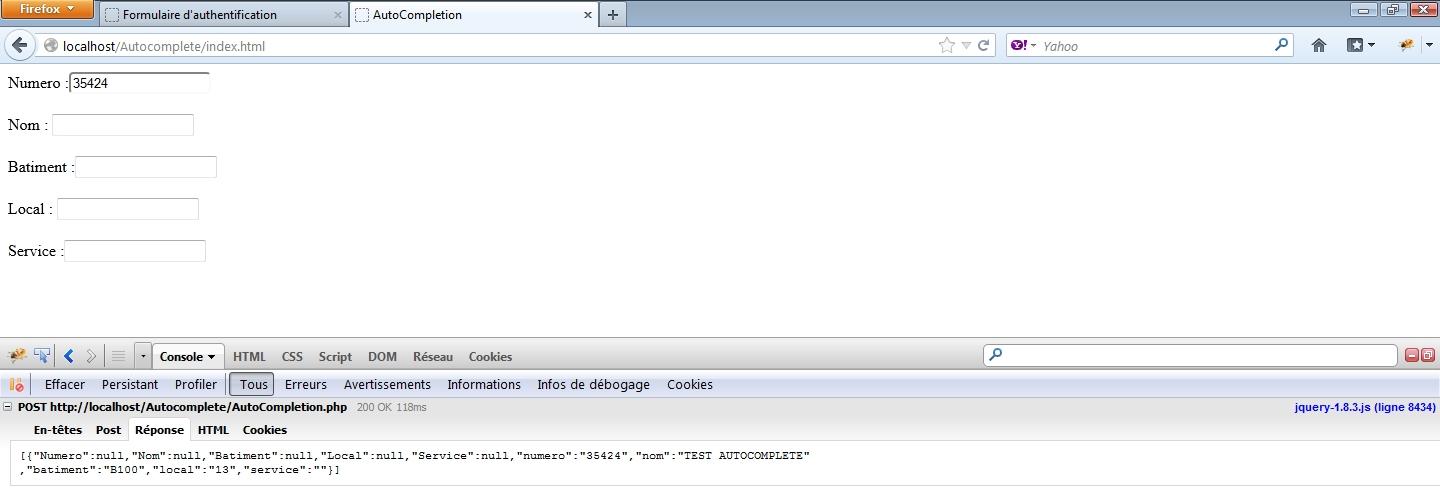Click Firebug's forward arrow
Viewport: 1440px width, 496px height.
tap(91, 356)
